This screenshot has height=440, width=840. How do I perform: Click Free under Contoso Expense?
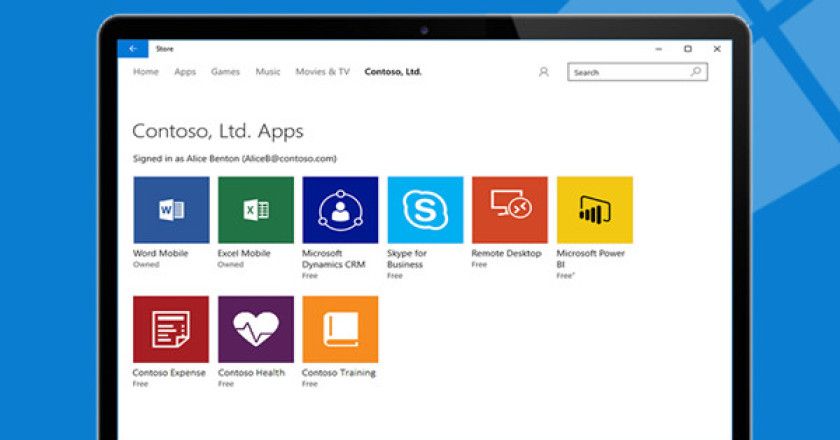(141, 384)
